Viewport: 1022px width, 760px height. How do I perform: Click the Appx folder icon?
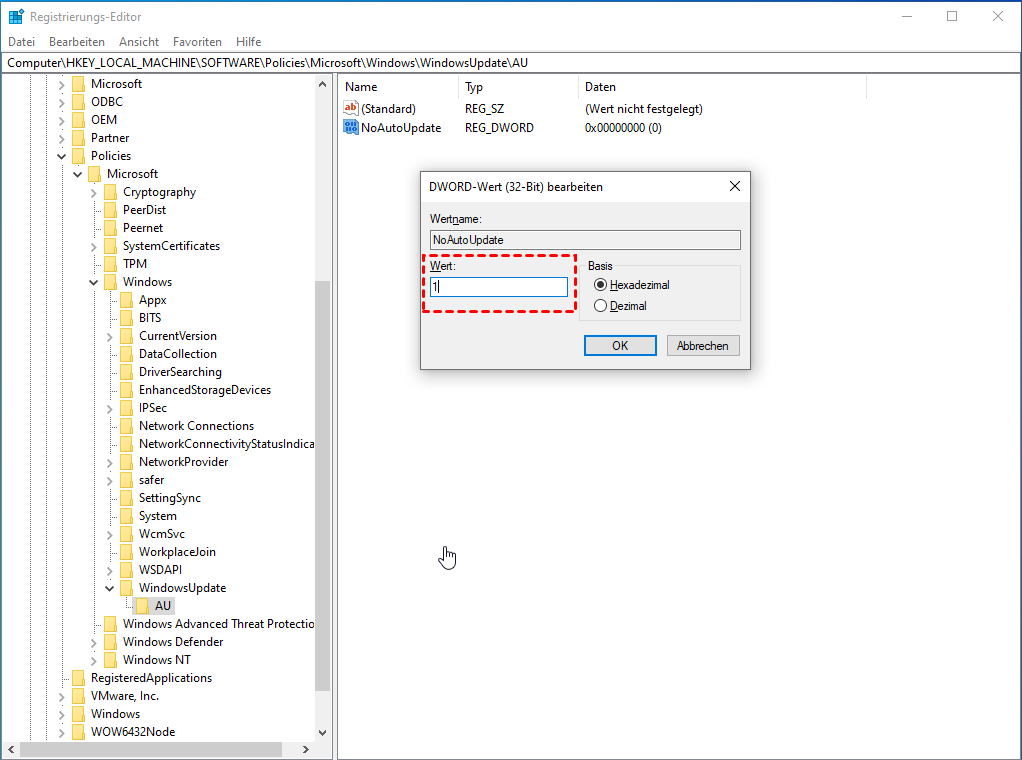coord(126,300)
